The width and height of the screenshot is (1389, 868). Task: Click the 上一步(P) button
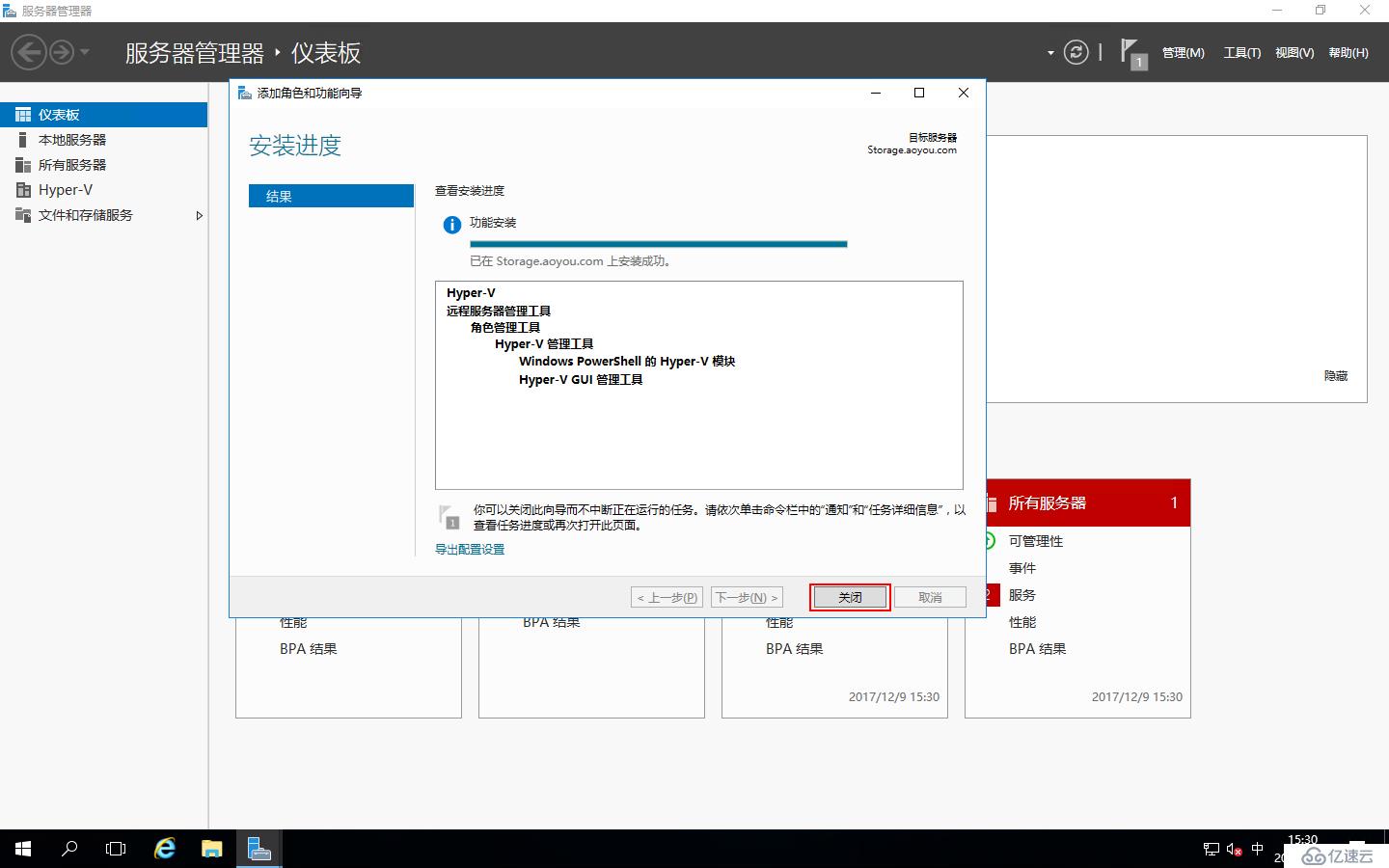click(667, 597)
